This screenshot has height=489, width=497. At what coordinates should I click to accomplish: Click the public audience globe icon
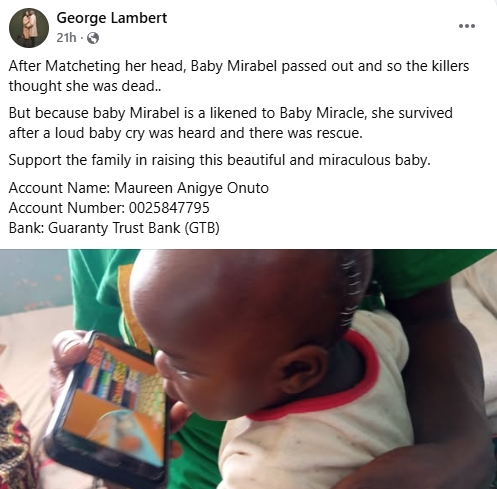[93, 39]
